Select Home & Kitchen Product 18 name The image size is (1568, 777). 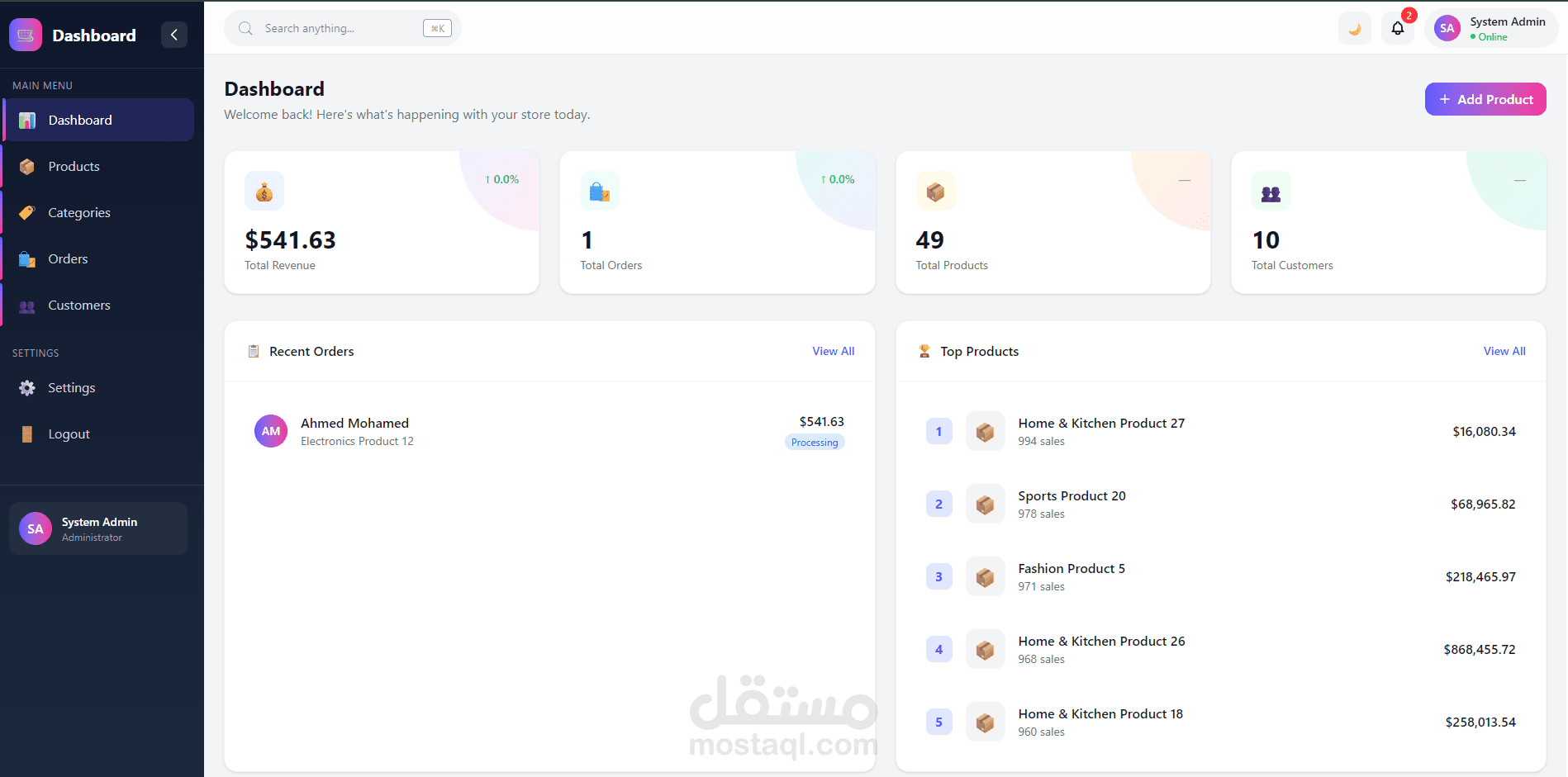tap(1100, 713)
